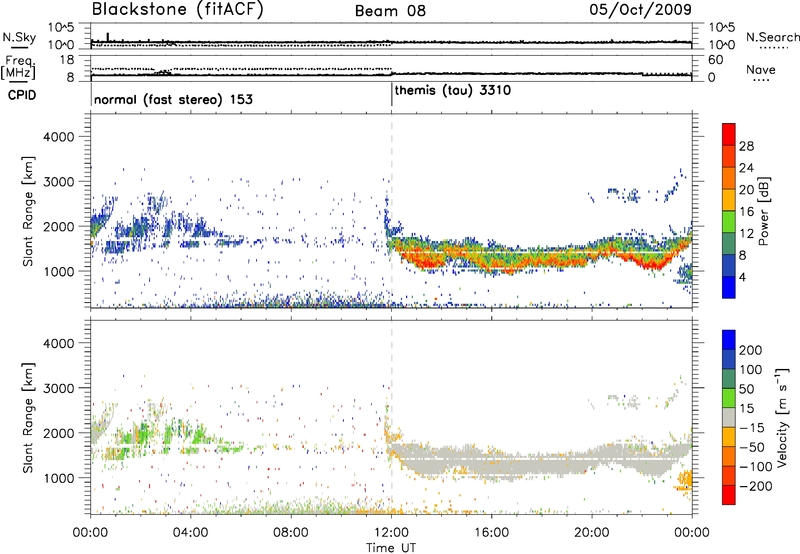Click the 'Nave' legend label
Viewport: 800px width, 554px height.
point(761,69)
